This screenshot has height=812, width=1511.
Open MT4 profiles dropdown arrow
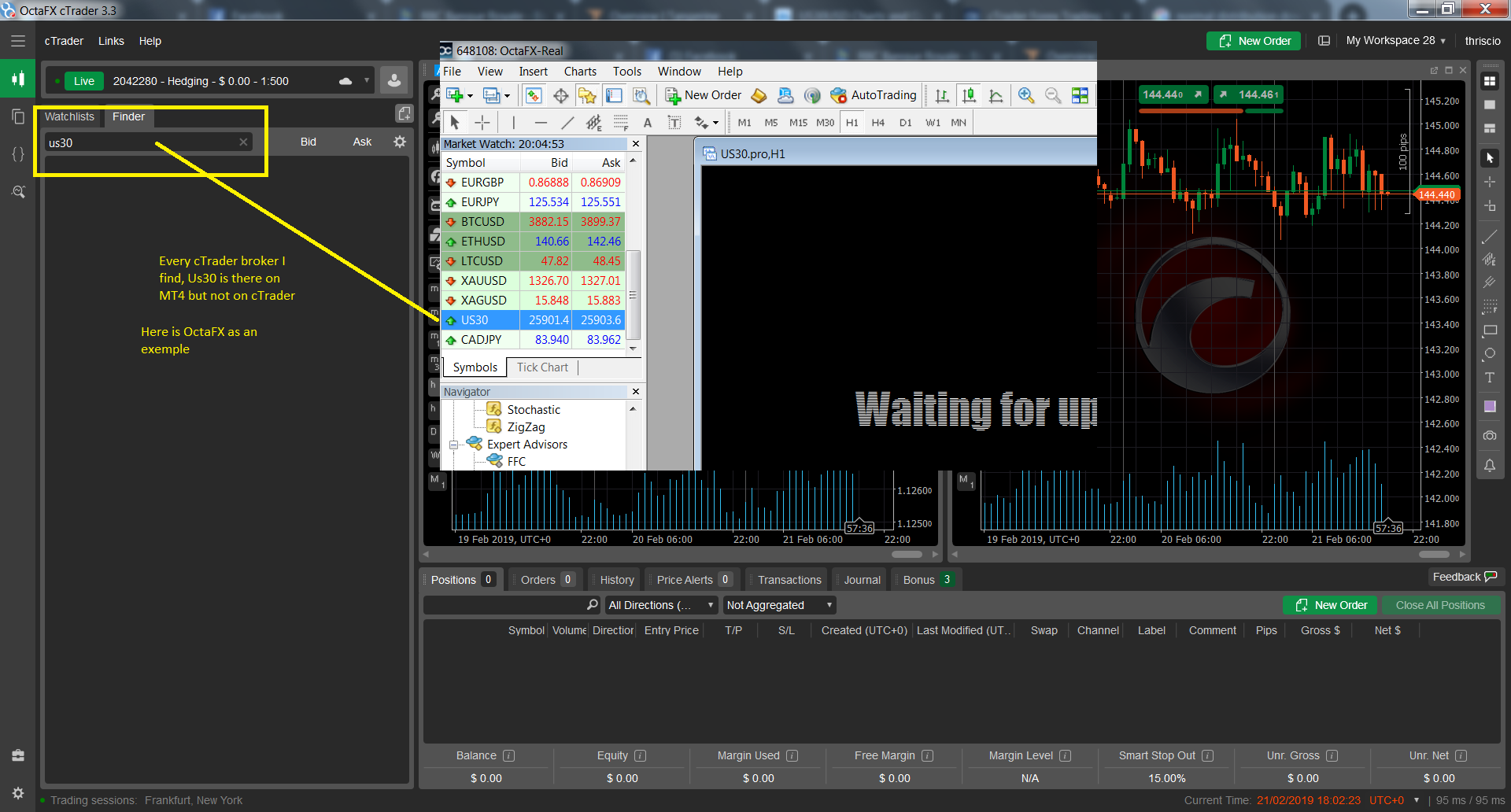pos(507,96)
